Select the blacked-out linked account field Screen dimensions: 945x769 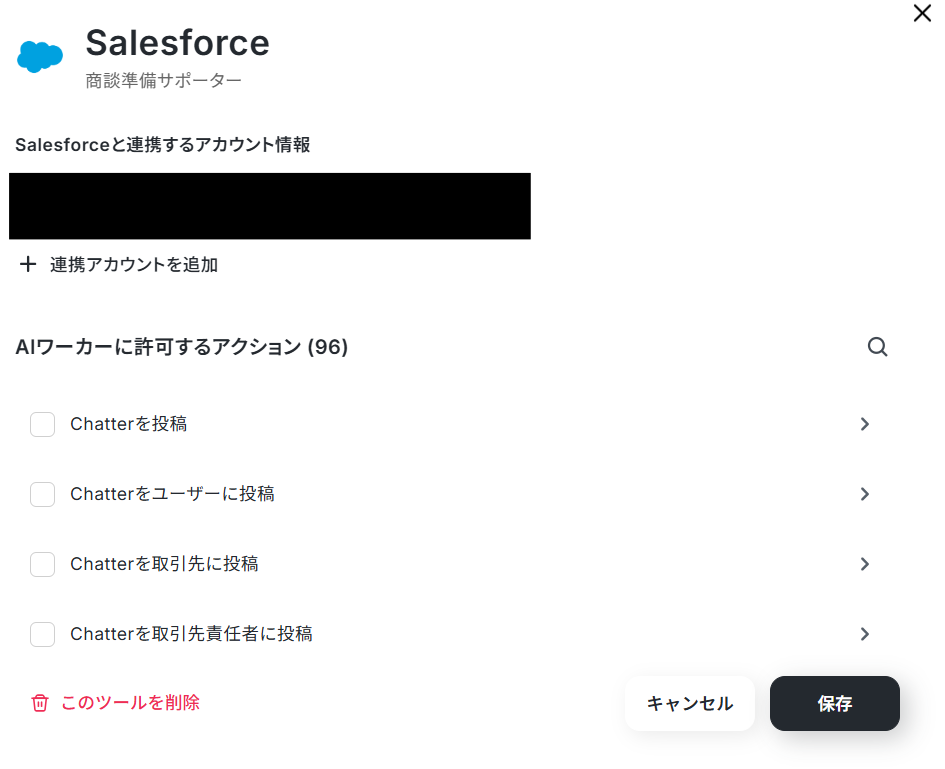(x=270, y=206)
